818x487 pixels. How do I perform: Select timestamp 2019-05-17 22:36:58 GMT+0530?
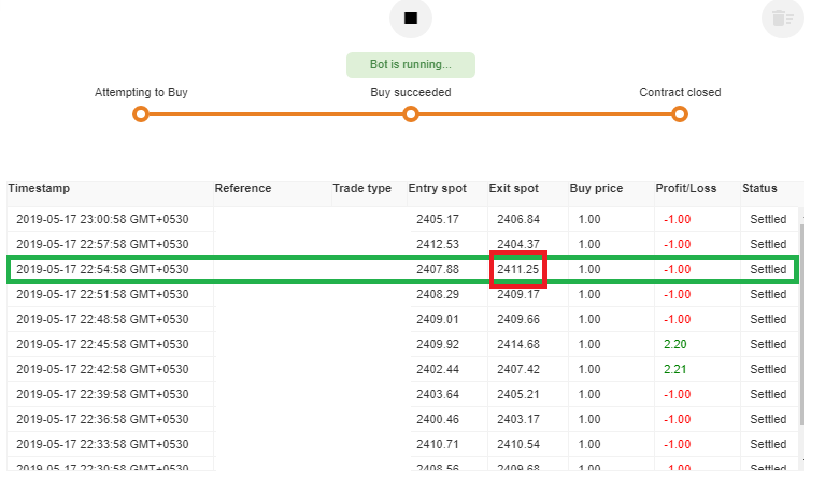point(102,419)
